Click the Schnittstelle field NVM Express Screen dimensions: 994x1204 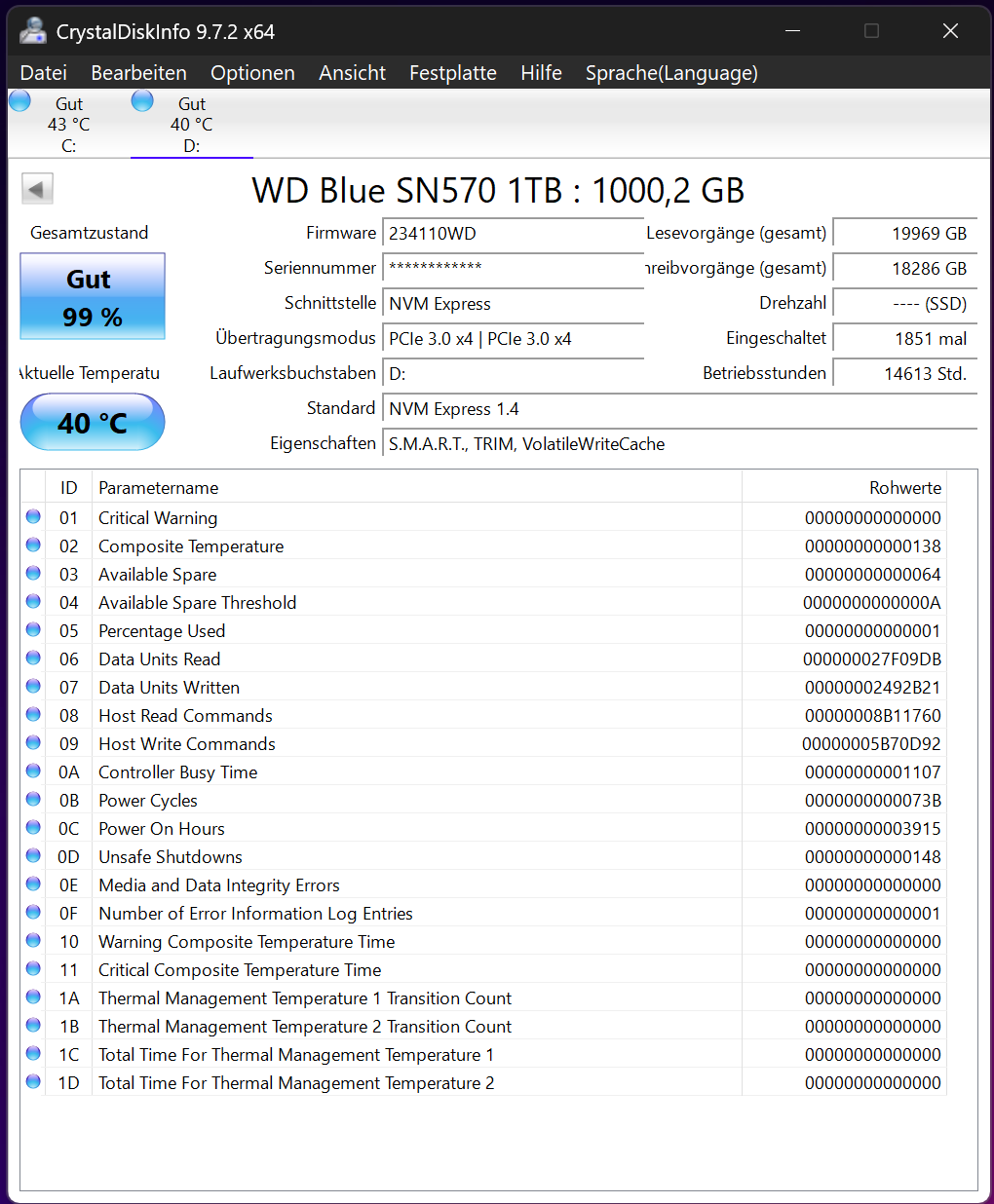tap(514, 304)
